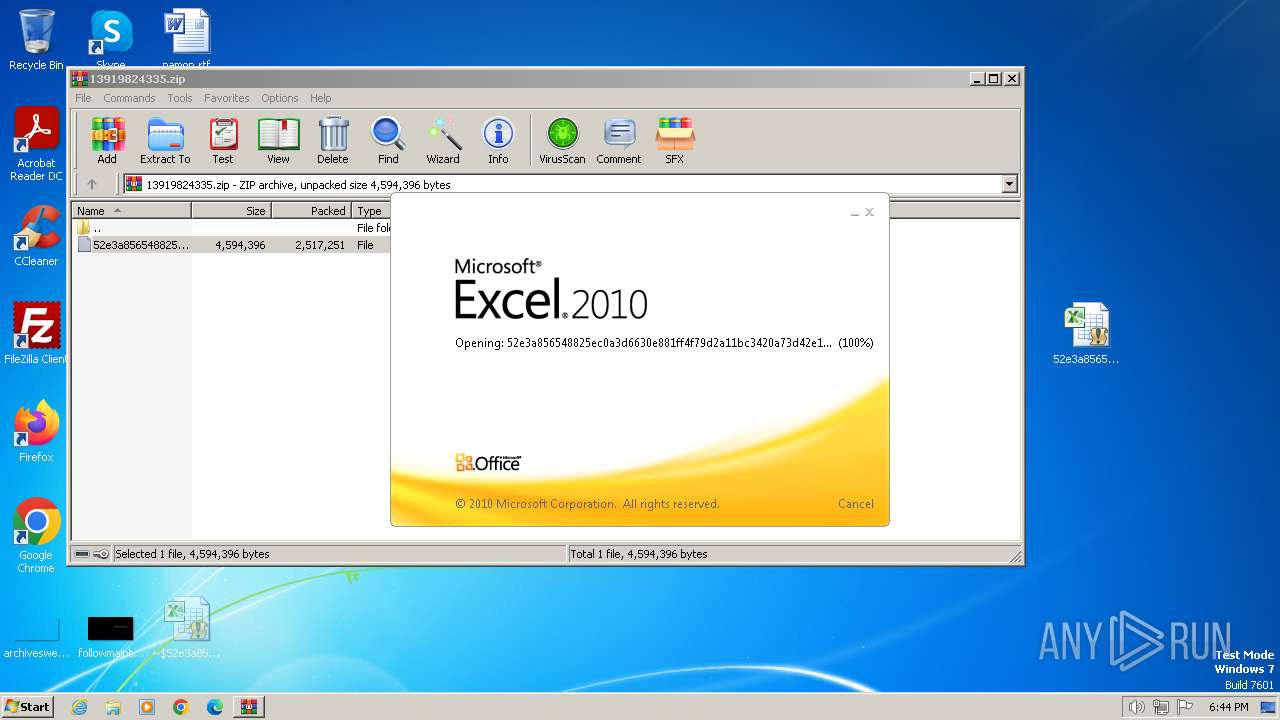Select the ~$52e3a85 temporary Excel file
Image resolution: width=1280 pixels, height=720 pixels.
(186, 628)
